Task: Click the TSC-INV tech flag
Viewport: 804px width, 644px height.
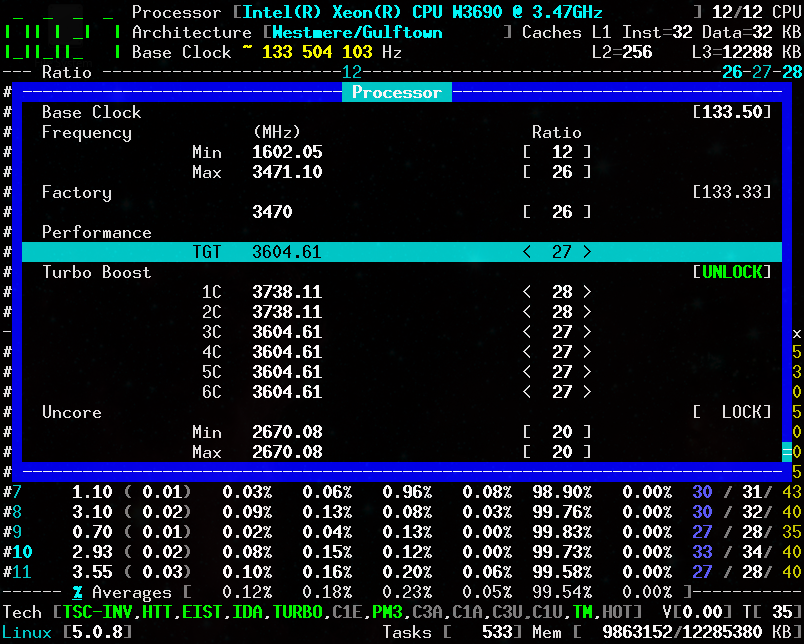Action: (x=97, y=612)
